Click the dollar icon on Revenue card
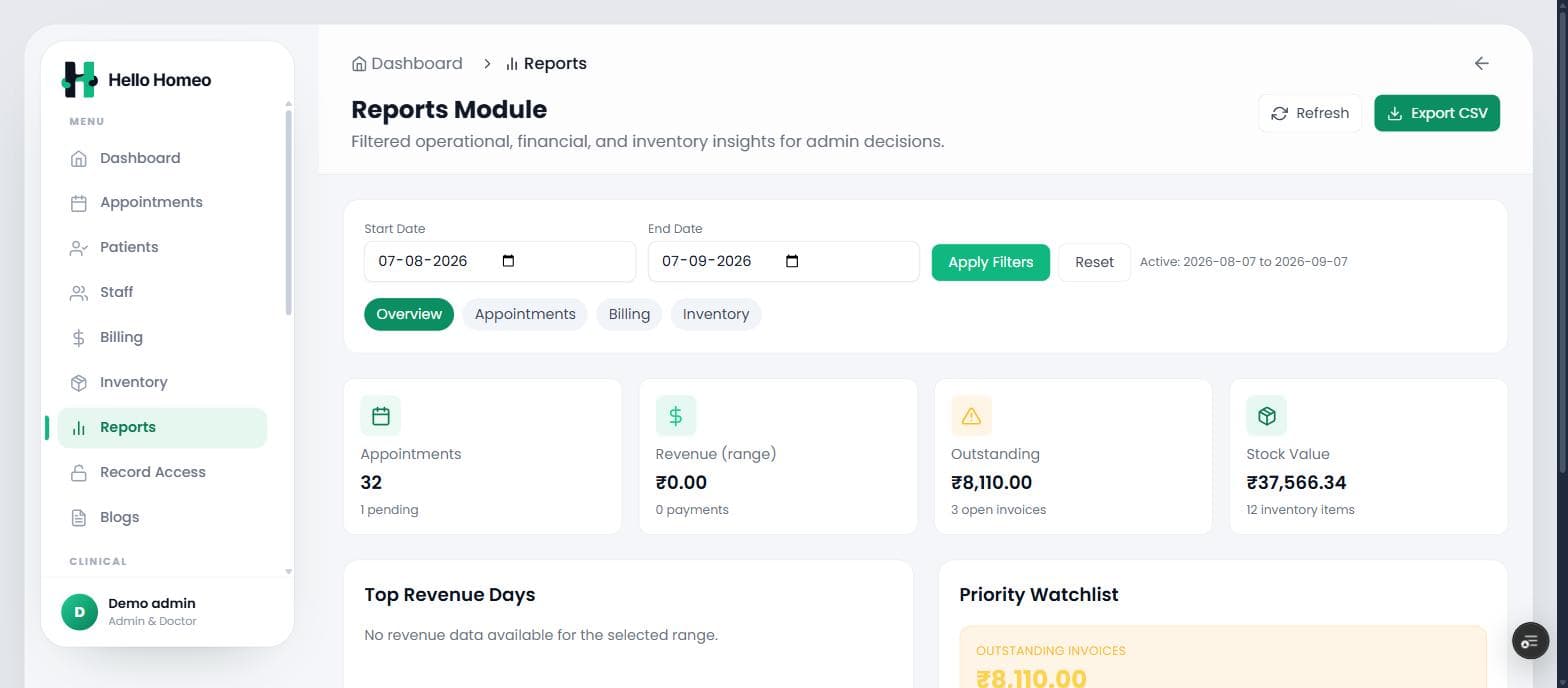This screenshot has height=688, width=1568. [x=676, y=416]
